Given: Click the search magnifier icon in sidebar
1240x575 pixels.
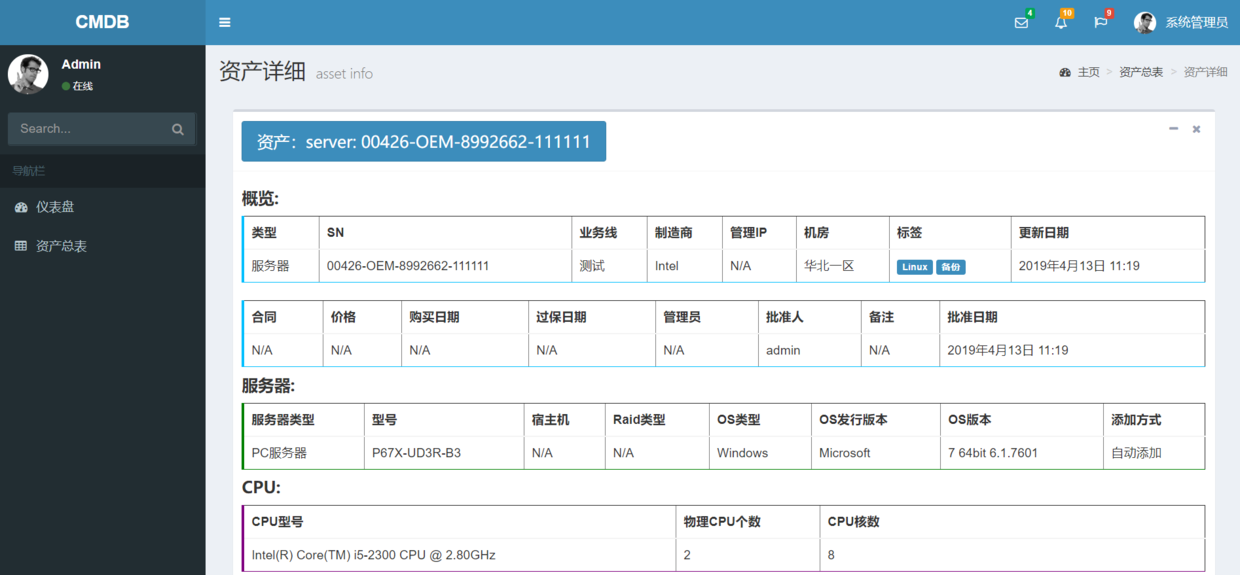Looking at the screenshot, I should click(178, 129).
